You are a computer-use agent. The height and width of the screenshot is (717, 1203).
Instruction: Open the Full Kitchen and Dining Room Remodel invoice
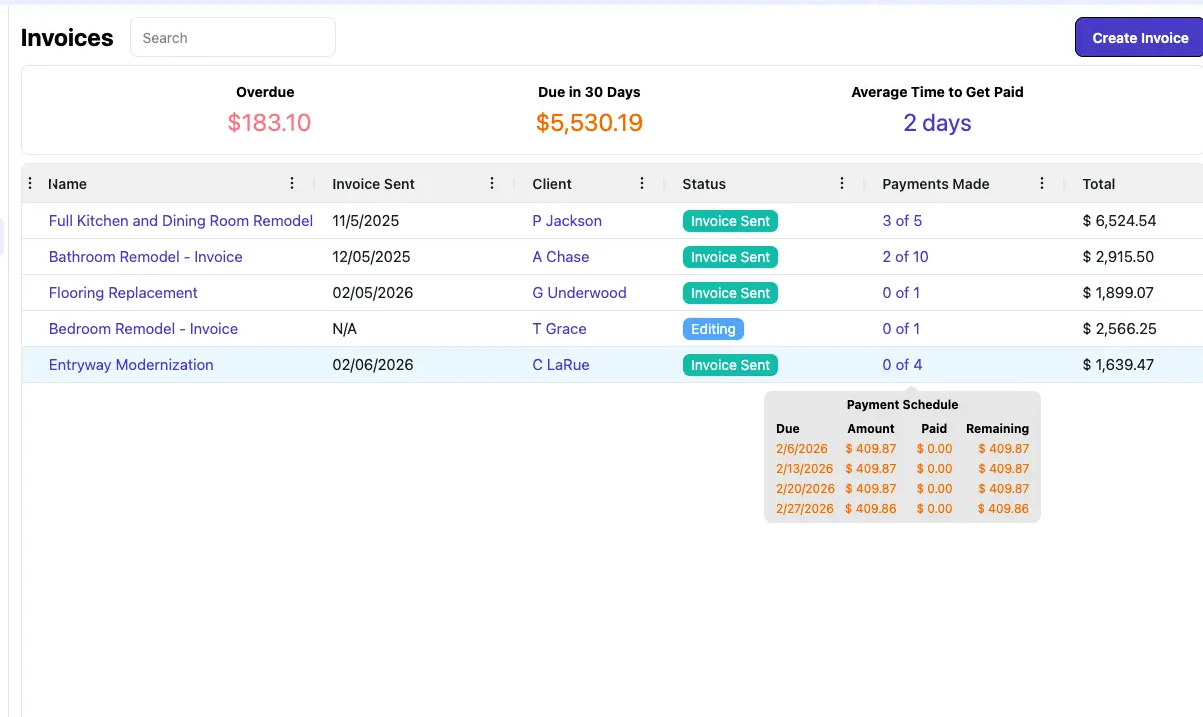pos(180,220)
